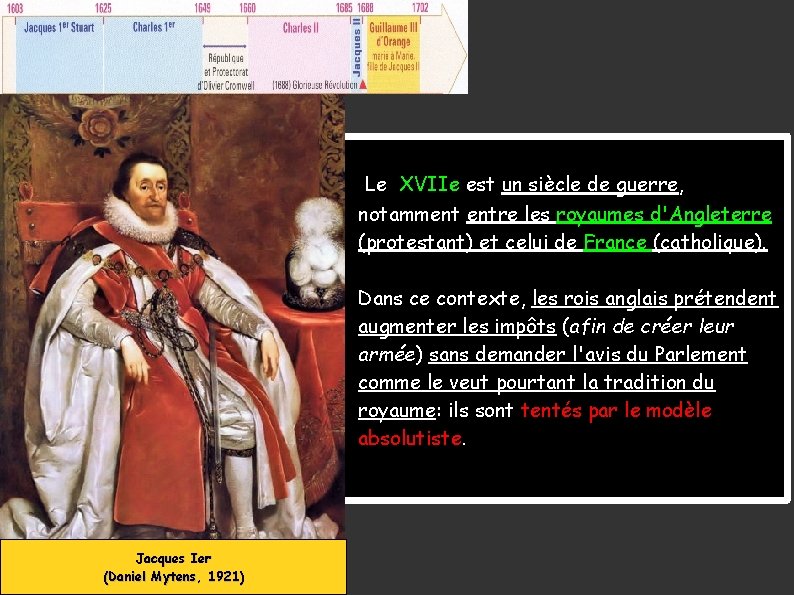Click the portrait painting of Jacques Ier
The height and width of the screenshot is (595, 794).
(x=172, y=316)
